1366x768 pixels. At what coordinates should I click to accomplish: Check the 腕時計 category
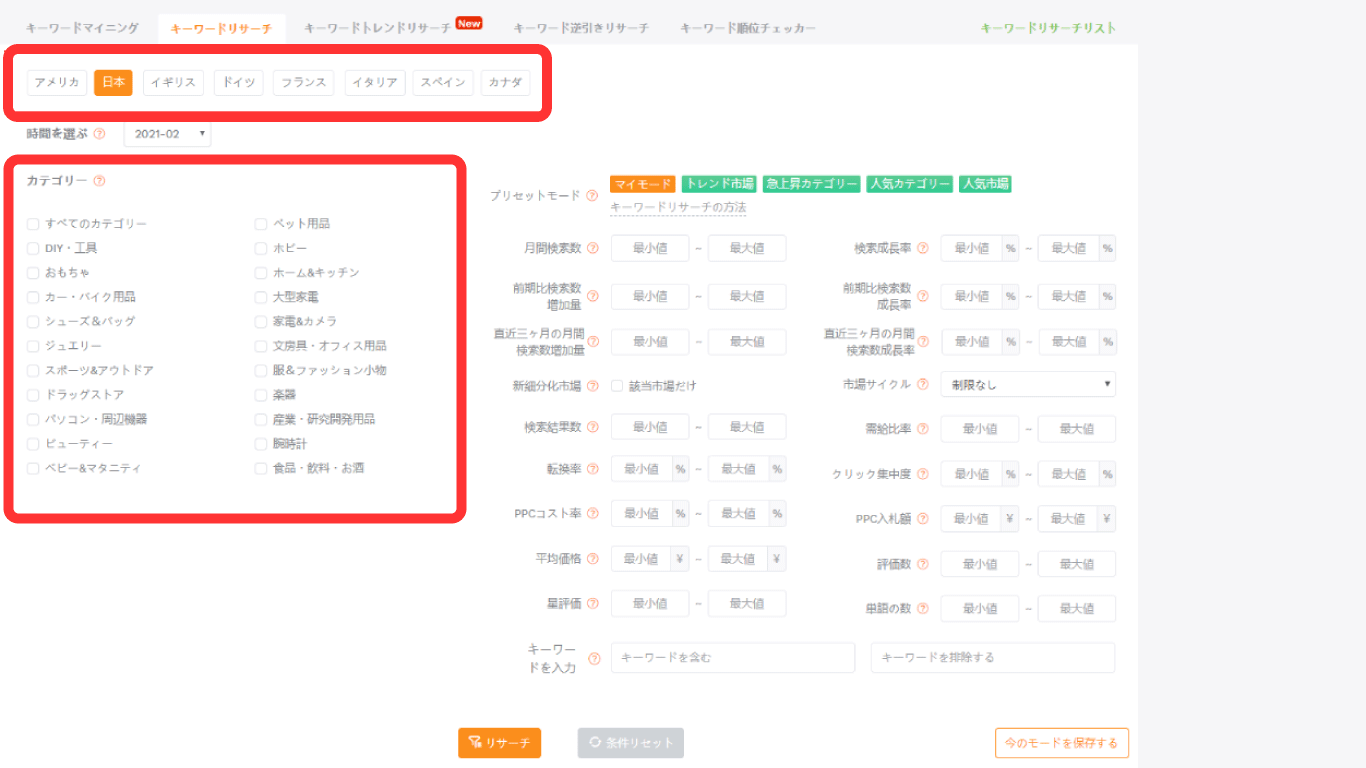pos(261,444)
